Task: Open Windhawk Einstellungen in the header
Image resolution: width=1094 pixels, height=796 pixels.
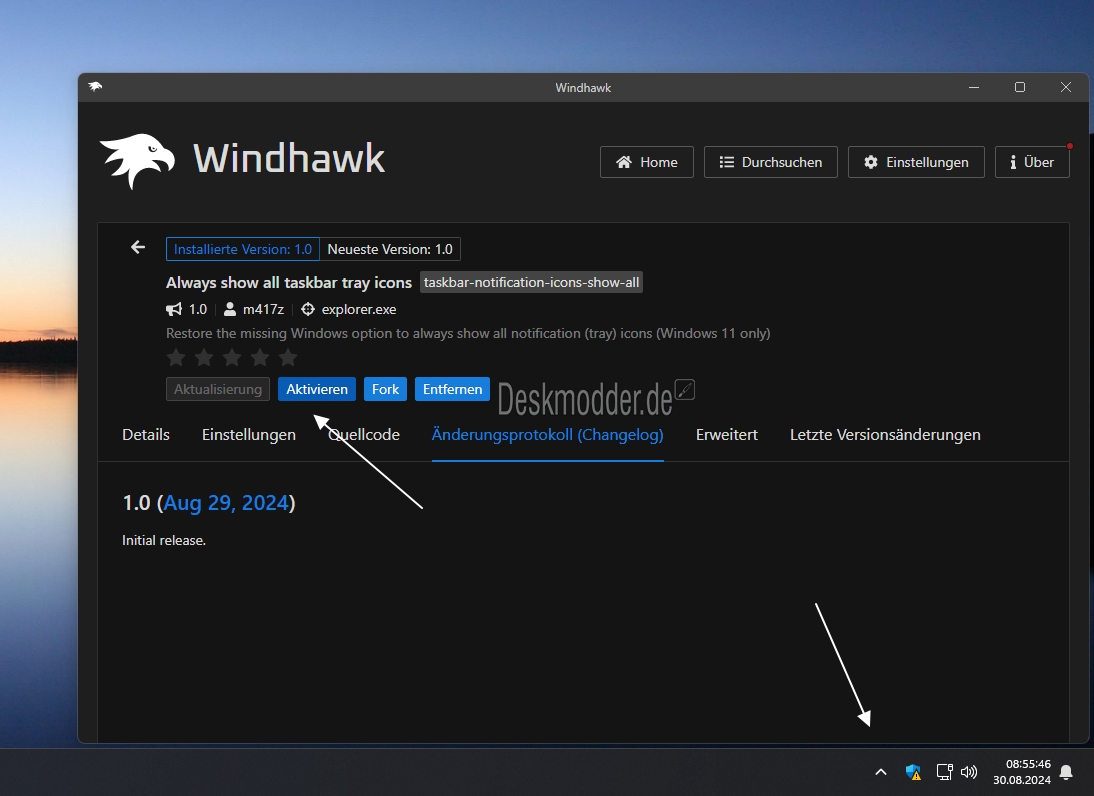Action: pos(916,162)
